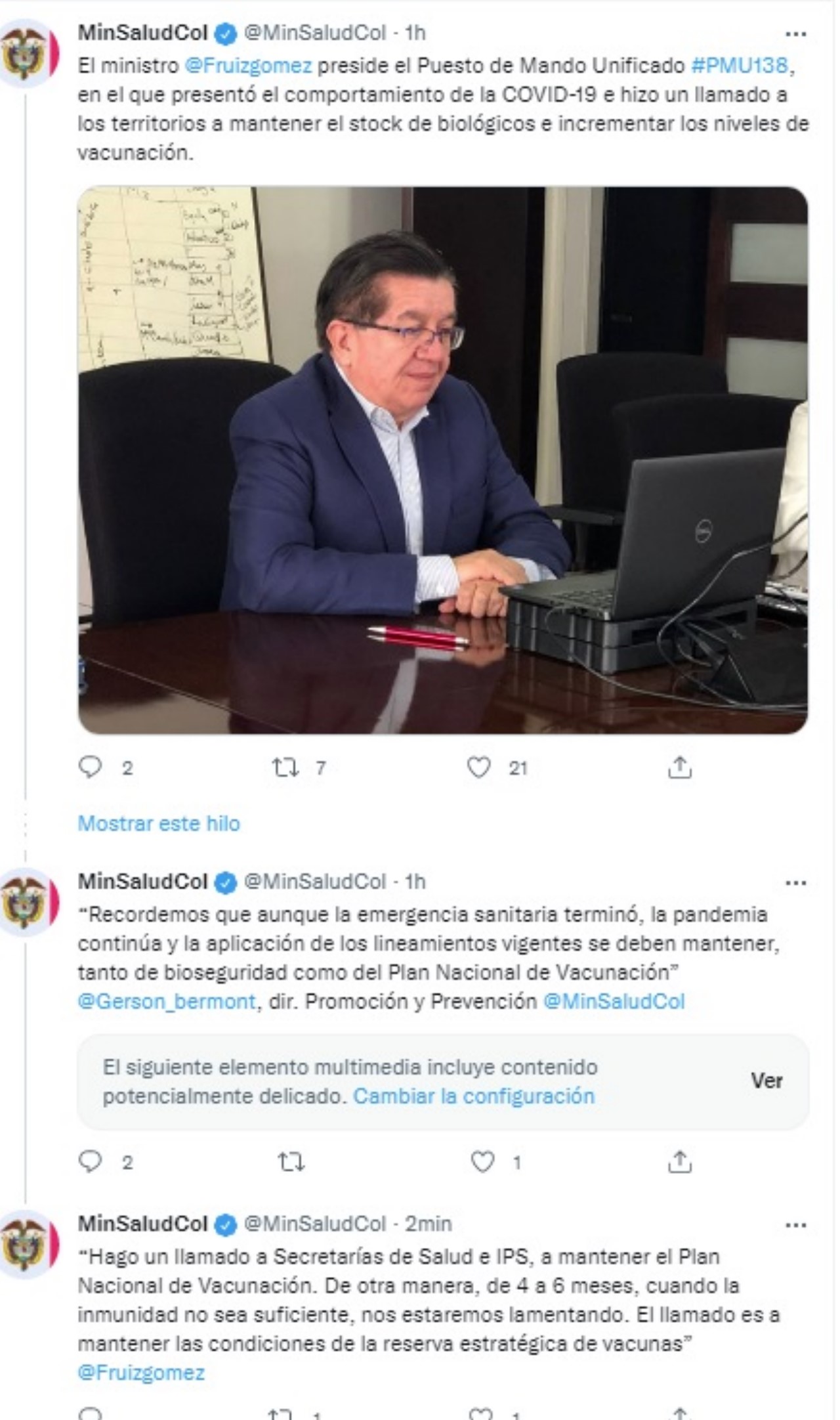Retweet the emergencia sanitaria tweet
840x1420 pixels.
291,1163
